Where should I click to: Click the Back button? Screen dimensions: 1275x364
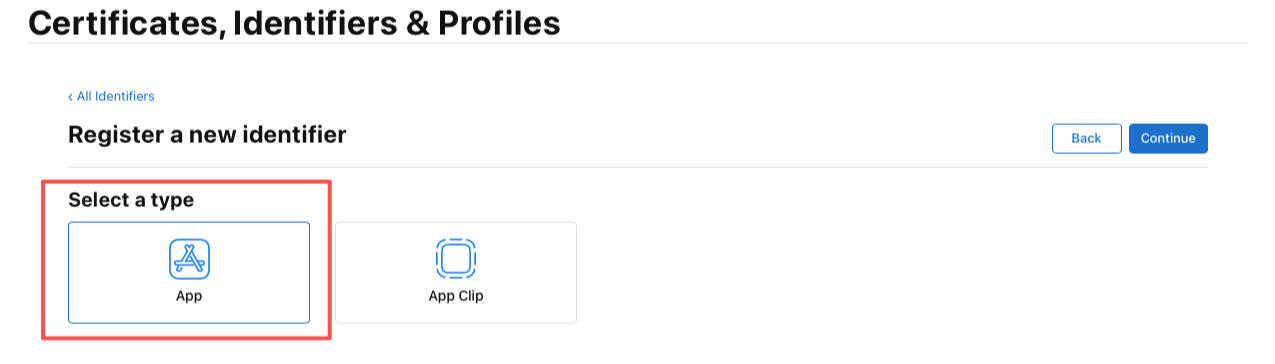click(1086, 138)
